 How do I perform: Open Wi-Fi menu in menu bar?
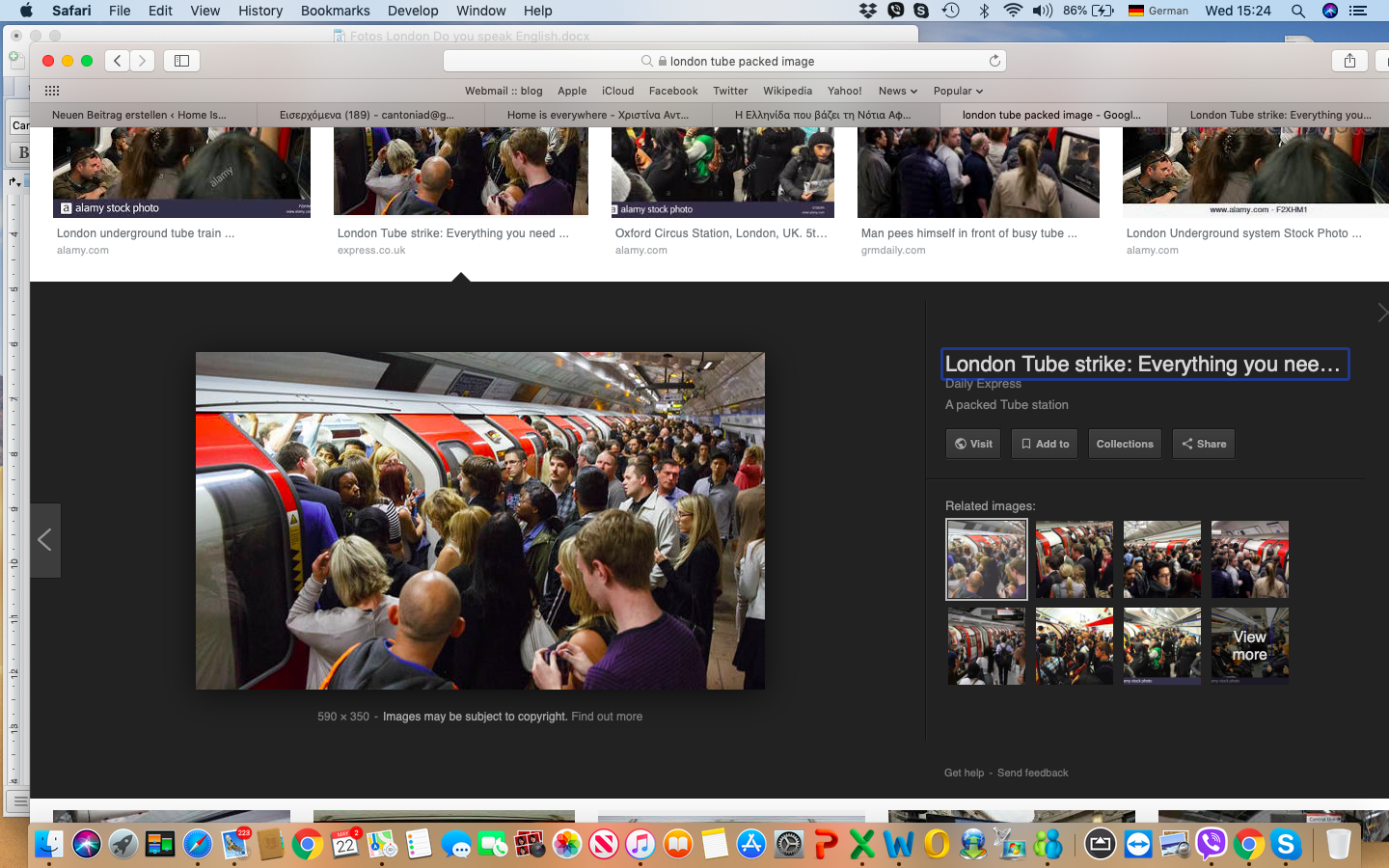point(1013,11)
